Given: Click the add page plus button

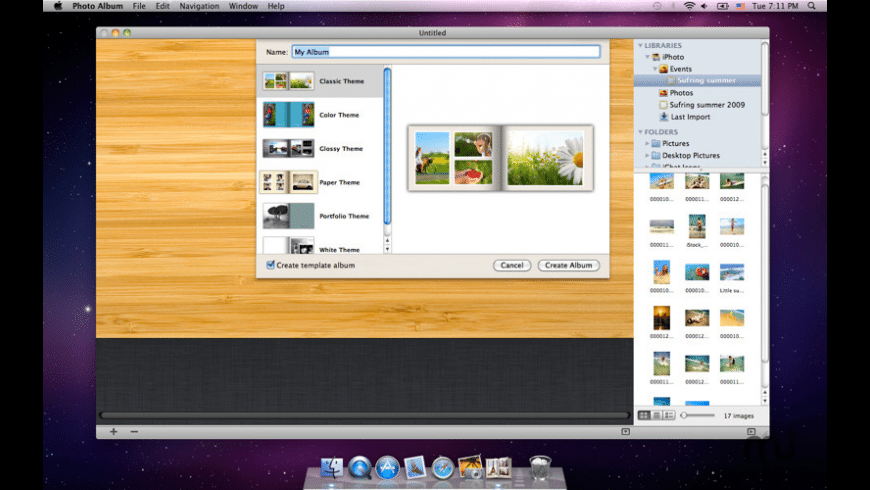Looking at the screenshot, I should point(113,431).
